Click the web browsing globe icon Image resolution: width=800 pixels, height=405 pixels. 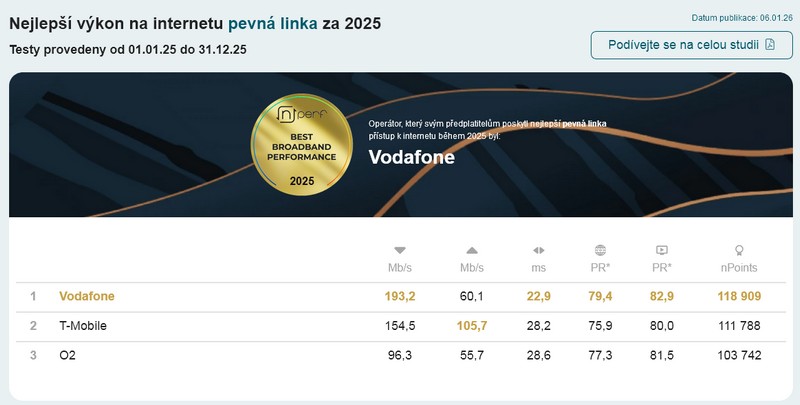[x=600, y=250]
